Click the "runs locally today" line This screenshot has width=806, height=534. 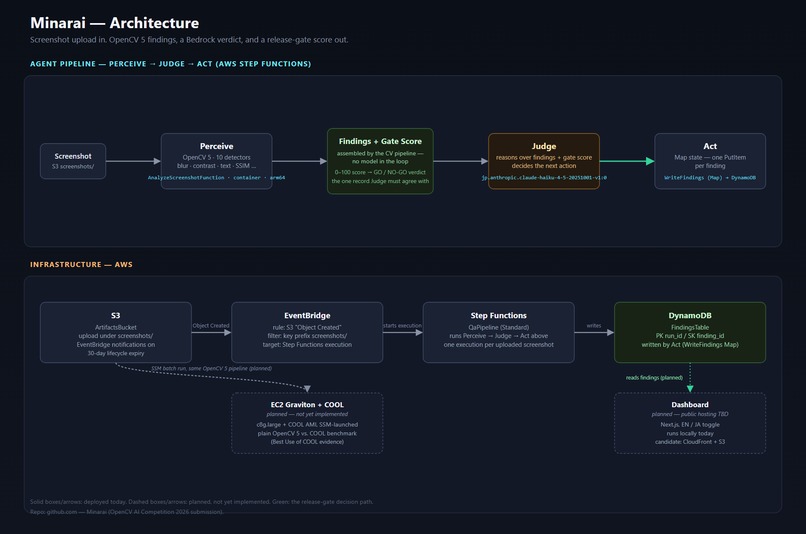point(690,433)
